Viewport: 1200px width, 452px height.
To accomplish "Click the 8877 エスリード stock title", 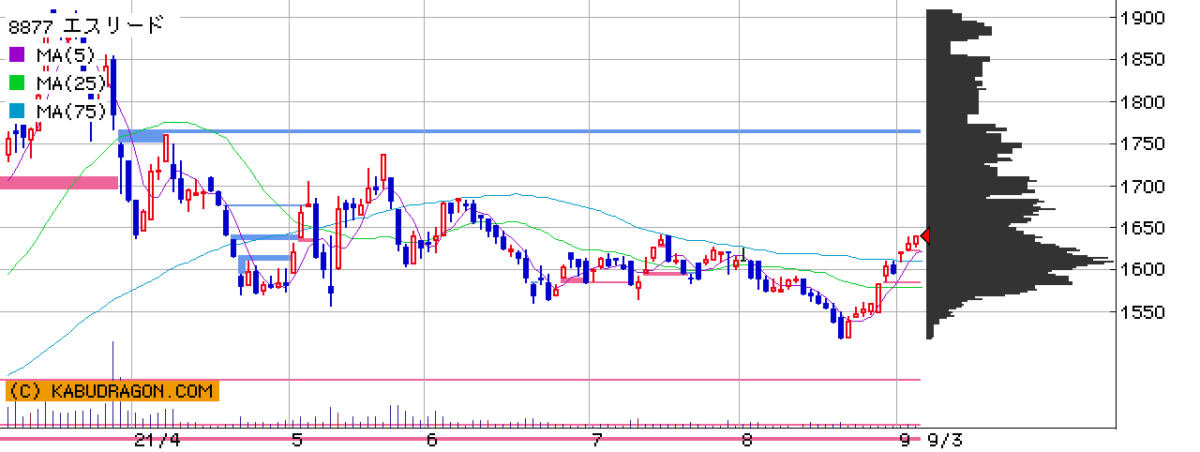I will point(85,26).
